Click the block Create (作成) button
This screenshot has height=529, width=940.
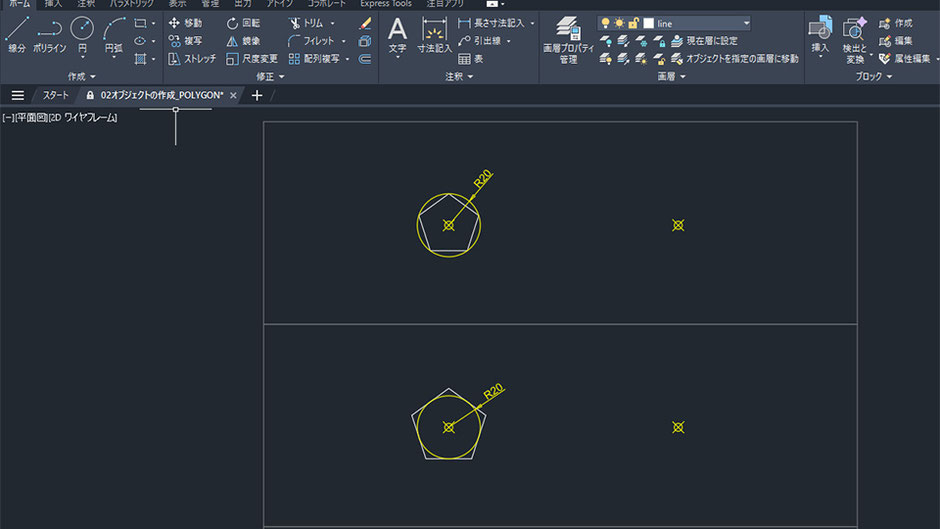896,23
